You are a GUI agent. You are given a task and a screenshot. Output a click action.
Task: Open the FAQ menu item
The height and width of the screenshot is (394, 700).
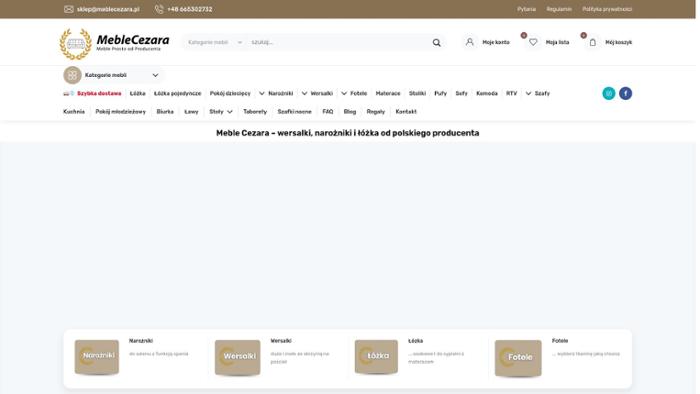pos(328,112)
